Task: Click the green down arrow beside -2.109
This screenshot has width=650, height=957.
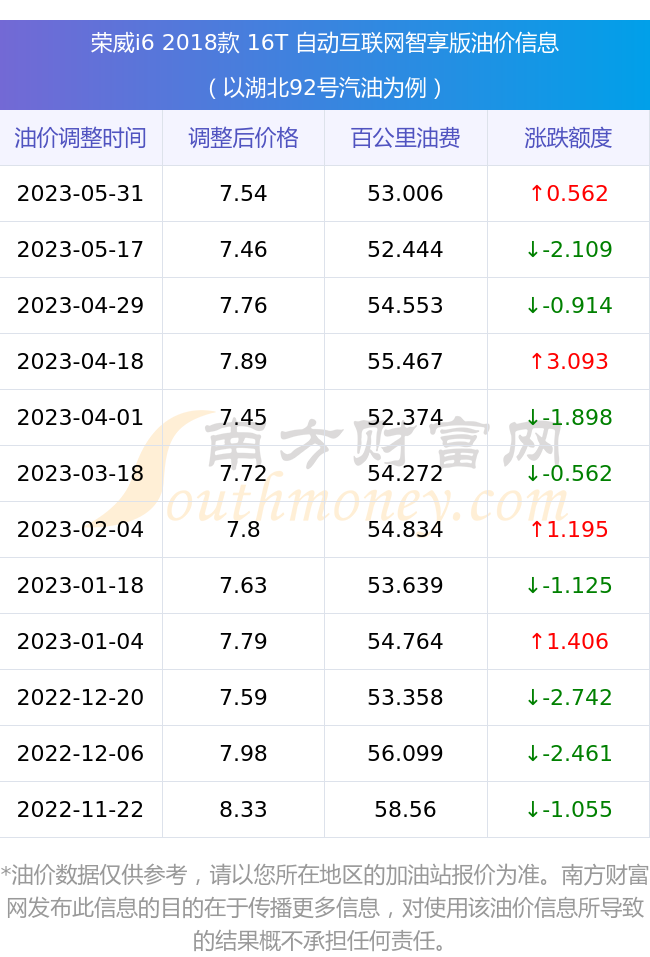Action: click(533, 250)
